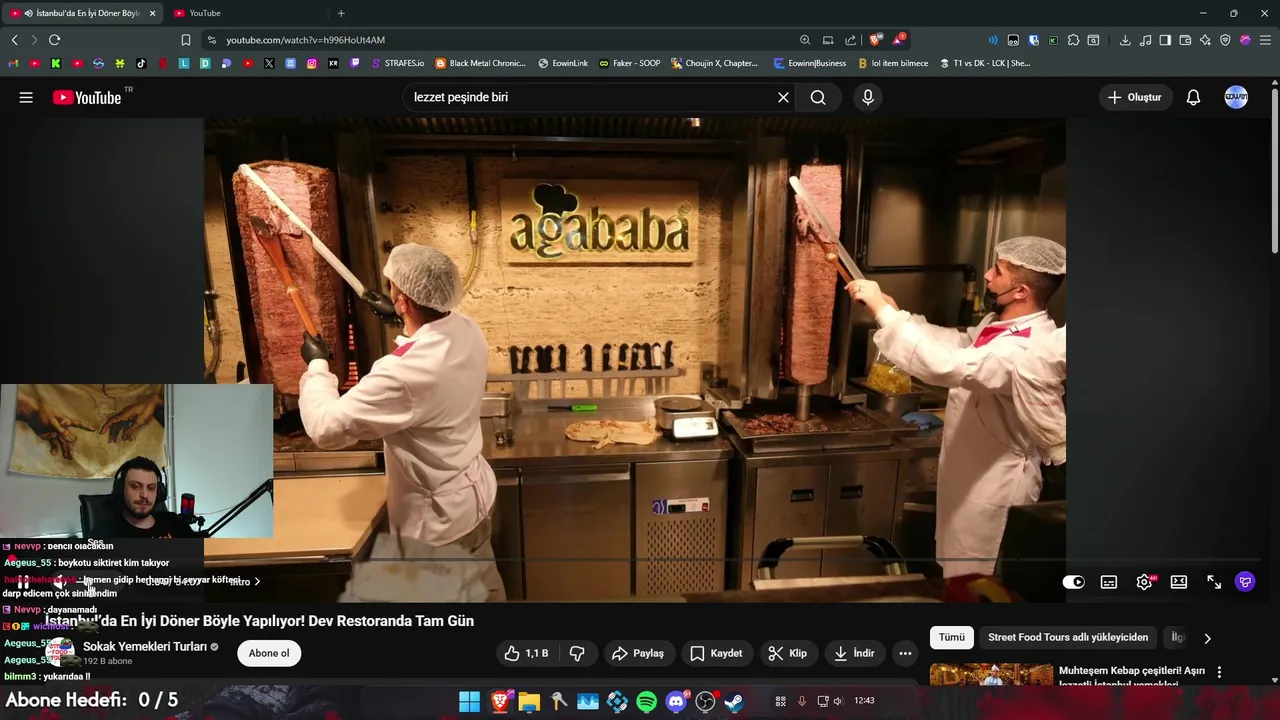Image resolution: width=1280 pixels, height=720 pixels.
Task: Open options menu for Muhteşem Kebap video
Action: (1219, 672)
